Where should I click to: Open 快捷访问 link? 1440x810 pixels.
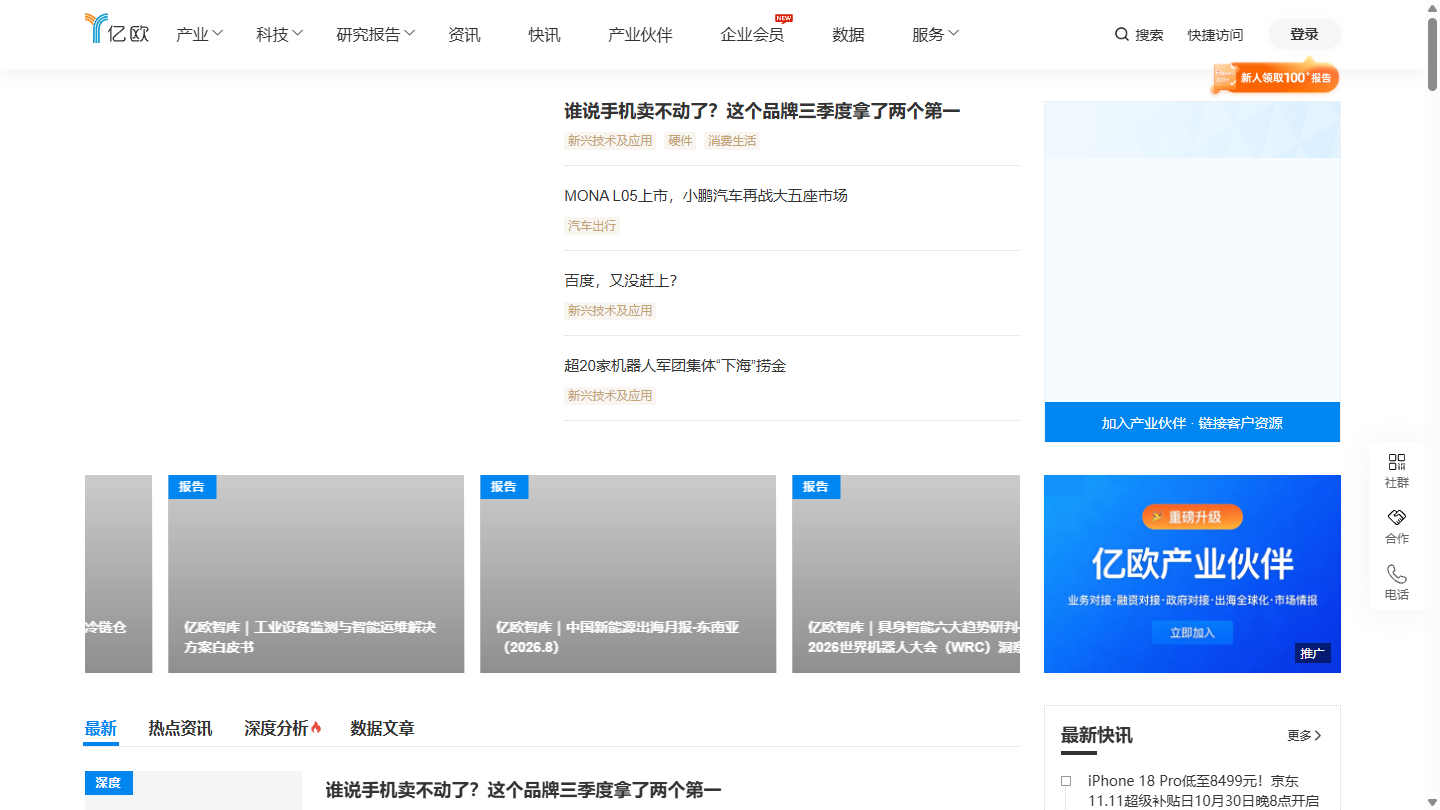click(1215, 35)
